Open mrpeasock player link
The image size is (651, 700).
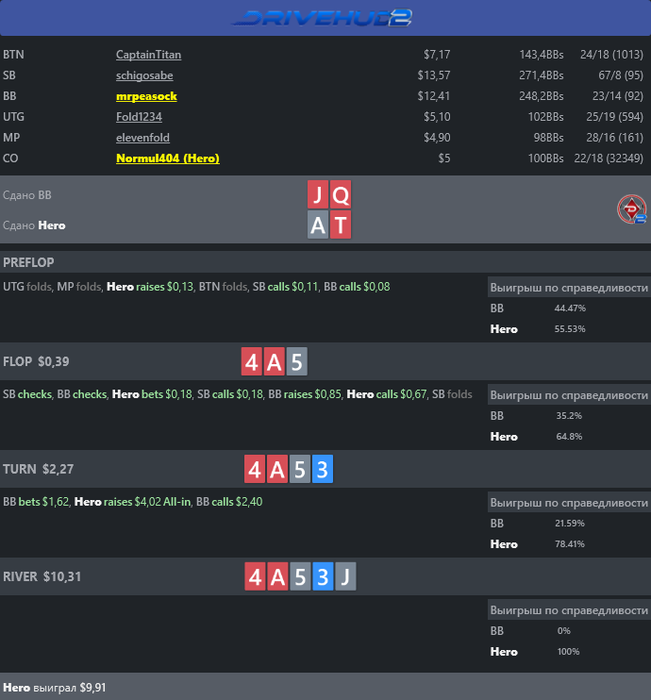coord(146,96)
